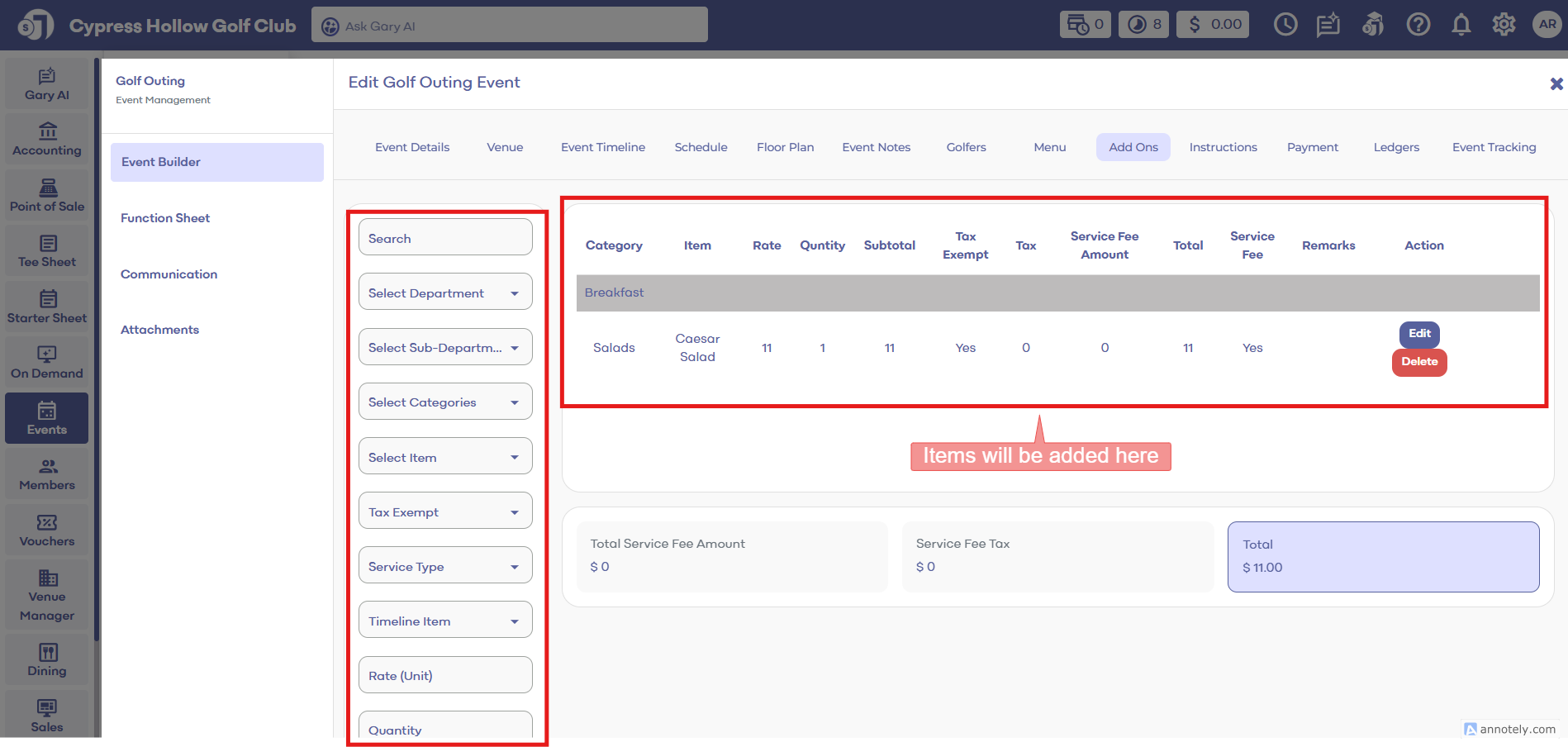This screenshot has width=1568, height=747.
Task: Open the Members sidebar item
Action: tap(47, 474)
